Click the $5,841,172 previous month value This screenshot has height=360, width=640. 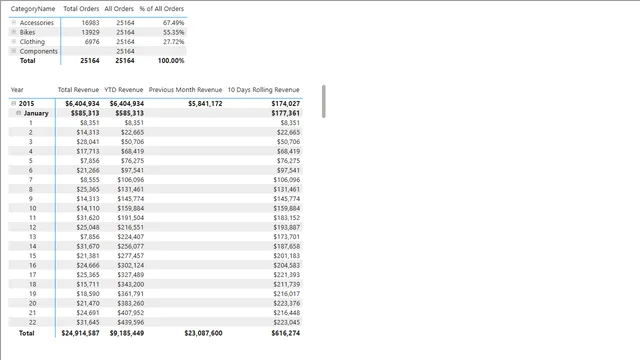click(205, 104)
